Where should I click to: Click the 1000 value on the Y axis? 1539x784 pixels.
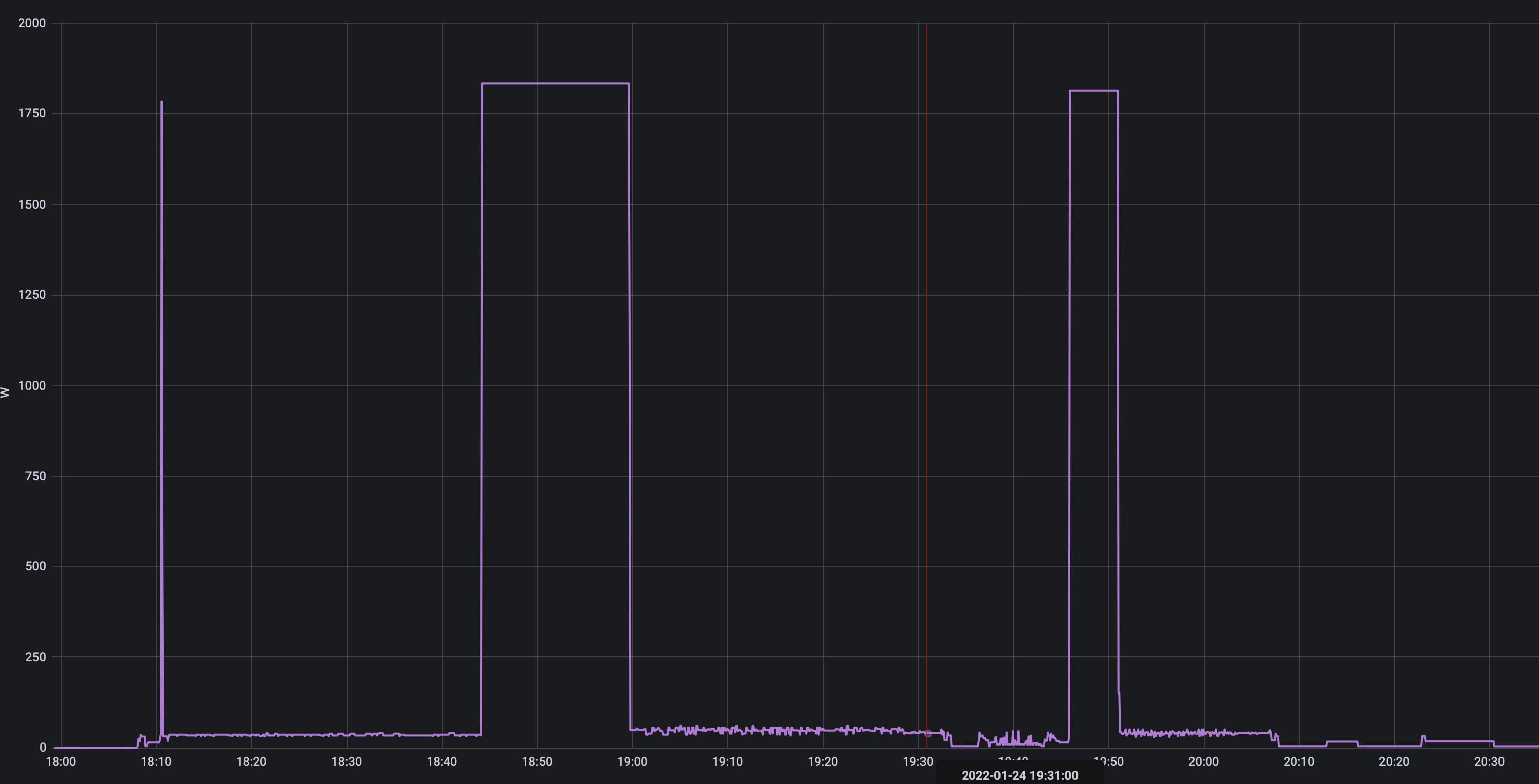coord(32,386)
